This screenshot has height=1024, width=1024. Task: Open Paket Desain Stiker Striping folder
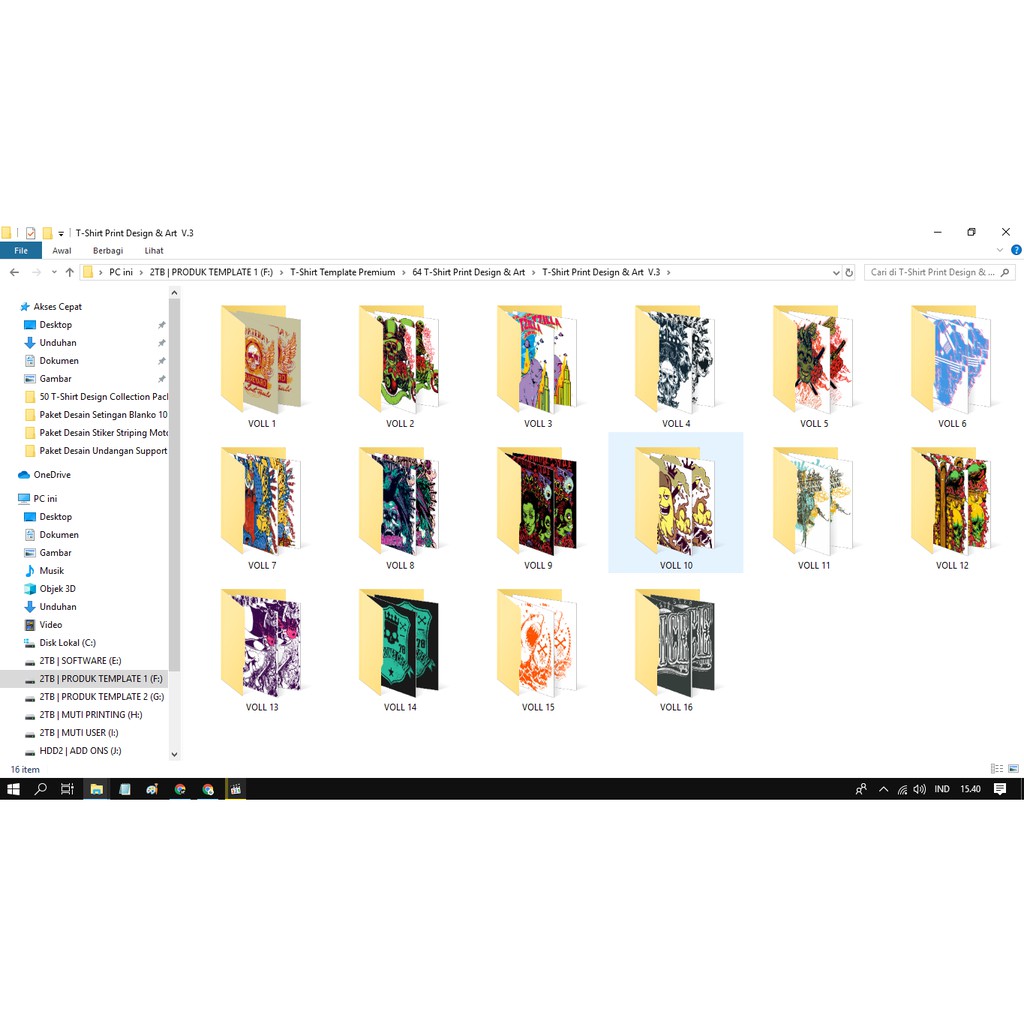96,432
